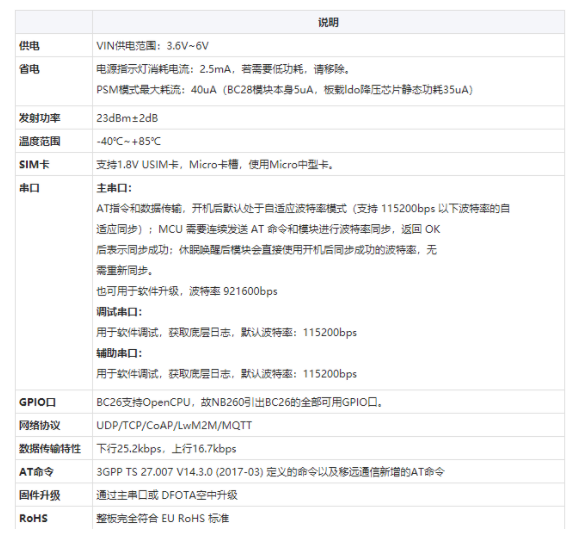Click the line starting AT指令和数据传输
This screenshot has width=576, height=553.
tap(303, 208)
